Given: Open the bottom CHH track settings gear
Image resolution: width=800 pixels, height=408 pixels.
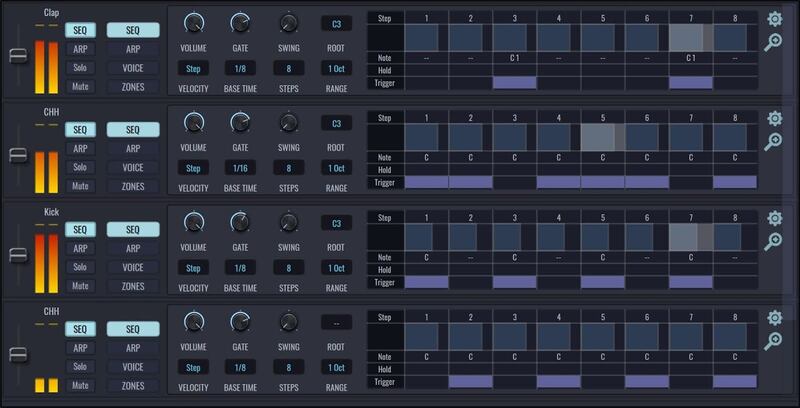Looking at the screenshot, I should pos(774,319).
